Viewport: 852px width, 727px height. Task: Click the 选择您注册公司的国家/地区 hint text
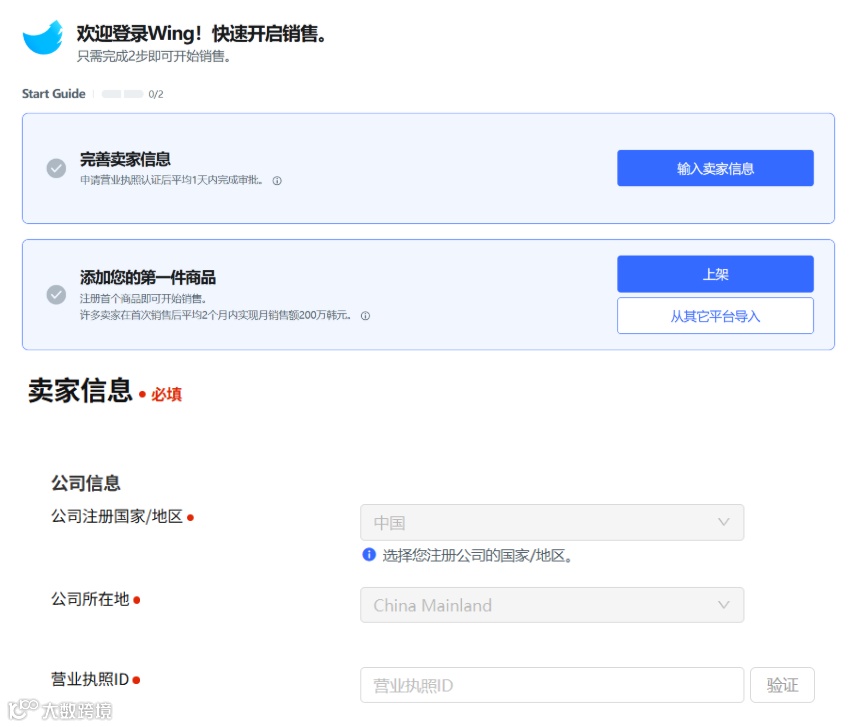pyautogui.click(x=477, y=555)
